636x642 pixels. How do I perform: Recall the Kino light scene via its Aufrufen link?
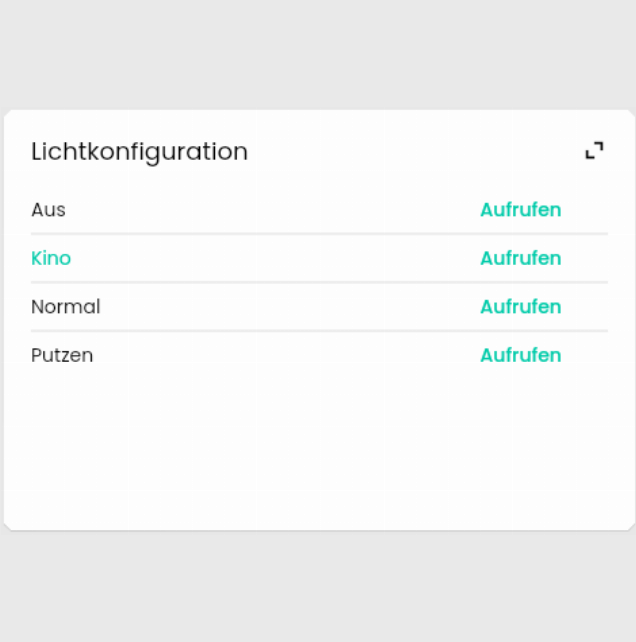[x=520, y=258]
